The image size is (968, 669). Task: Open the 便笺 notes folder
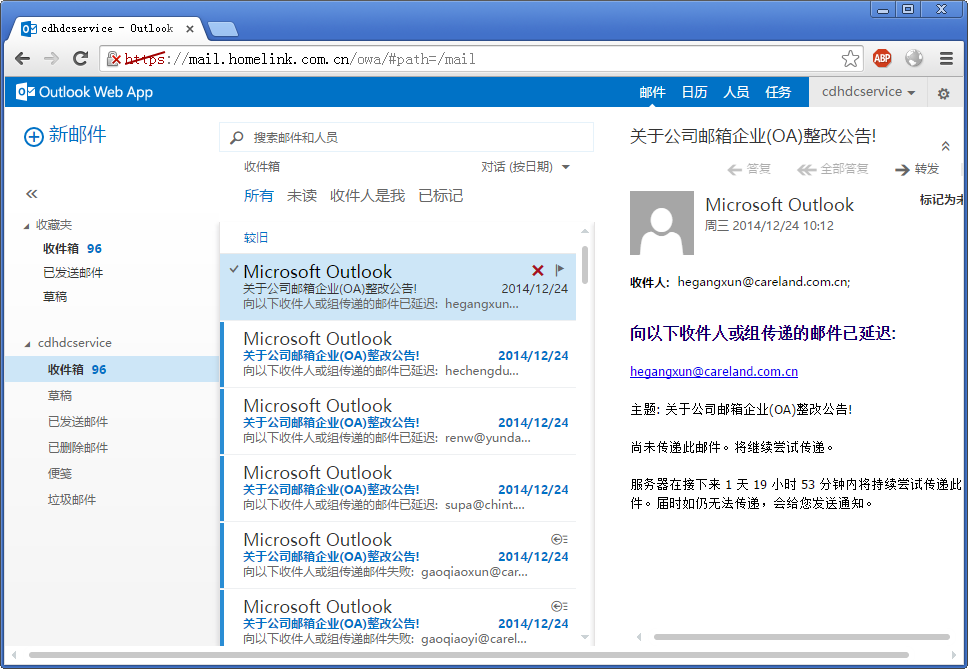[60, 473]
